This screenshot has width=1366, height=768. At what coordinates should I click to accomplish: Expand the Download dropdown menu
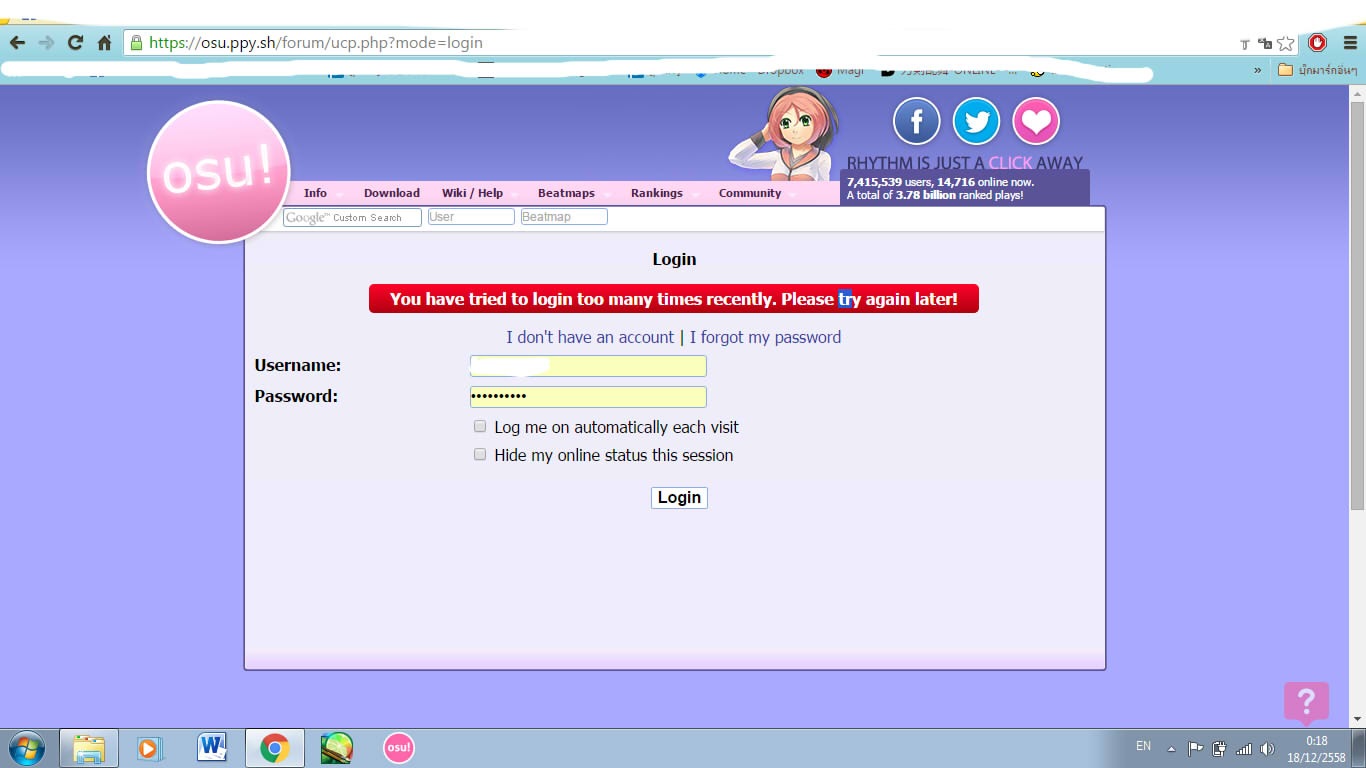[x=392, y=193]
